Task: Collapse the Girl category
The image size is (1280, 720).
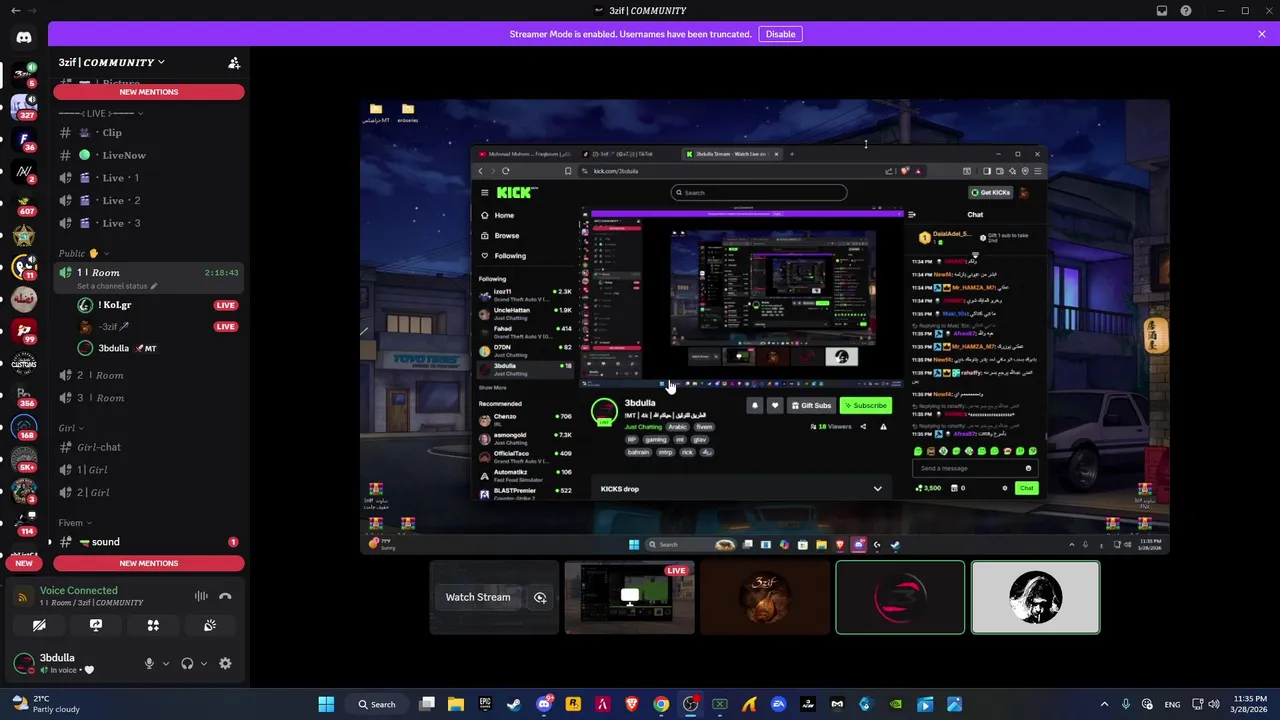Action: tap(71, 428)
